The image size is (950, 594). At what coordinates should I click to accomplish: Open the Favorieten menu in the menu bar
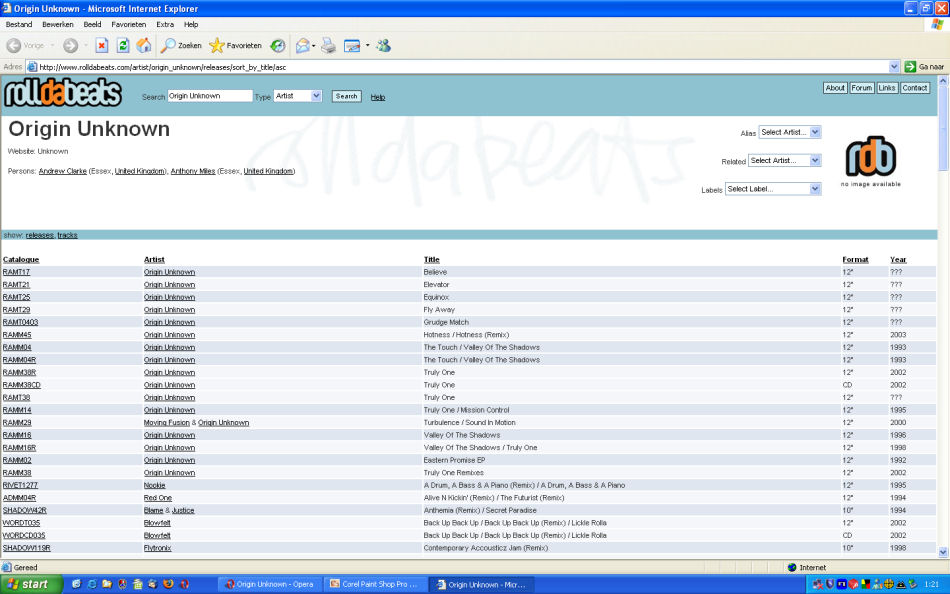coord(128,24)
